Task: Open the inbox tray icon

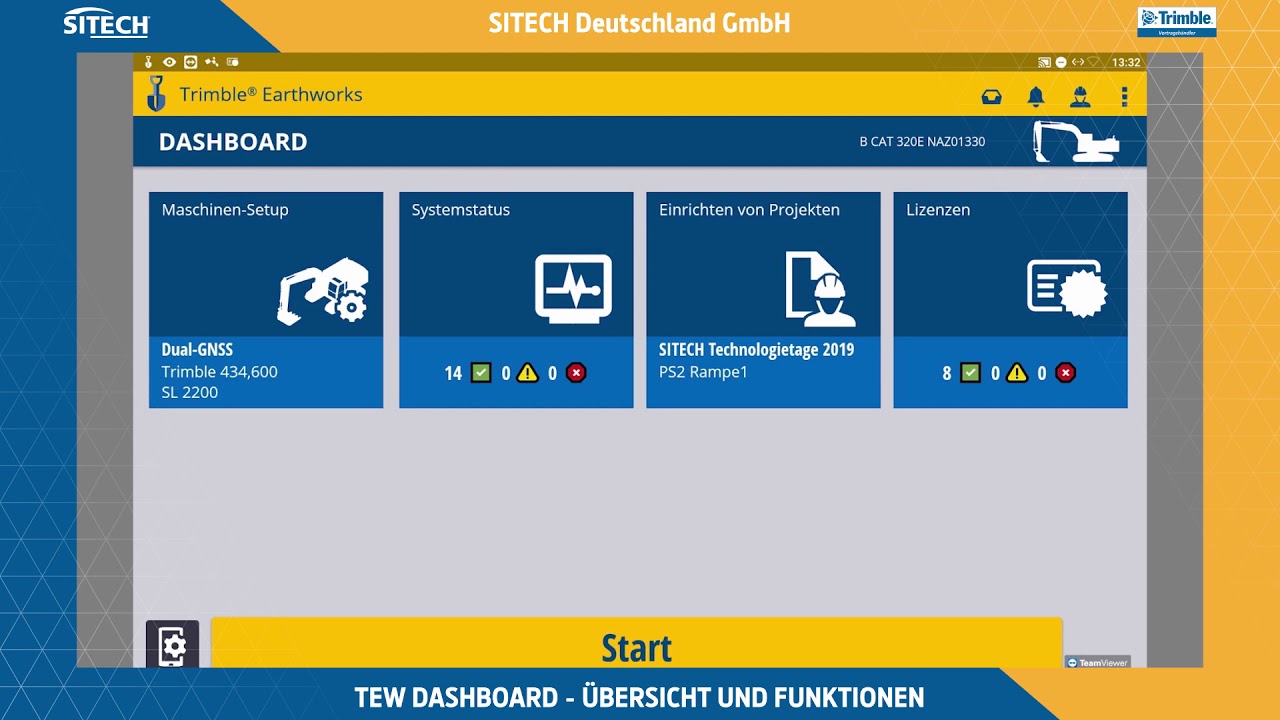Action: coord(991,97)
